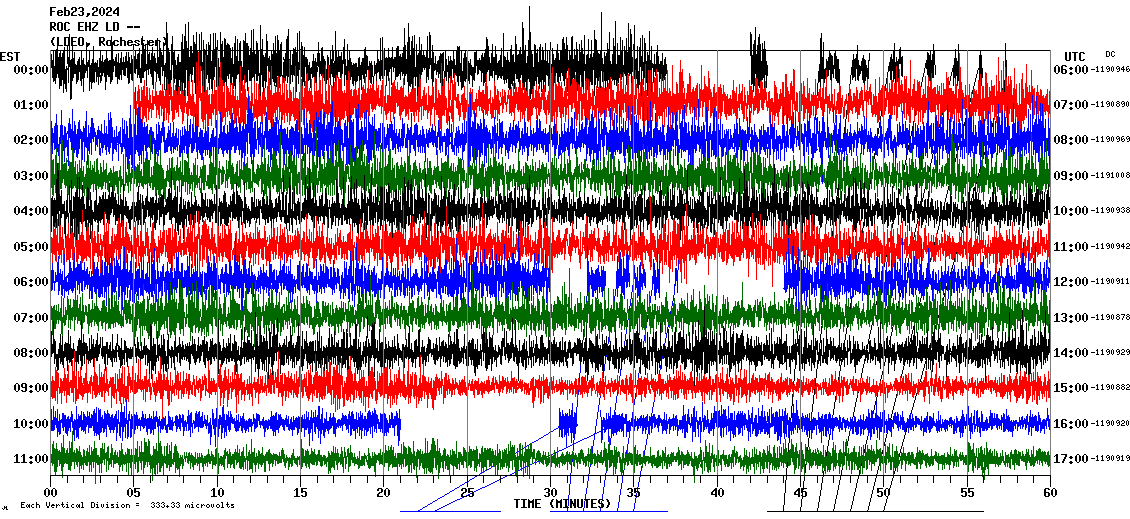
Task: Select DC offset value -1190882
Action: click(x=1109, y=388)
